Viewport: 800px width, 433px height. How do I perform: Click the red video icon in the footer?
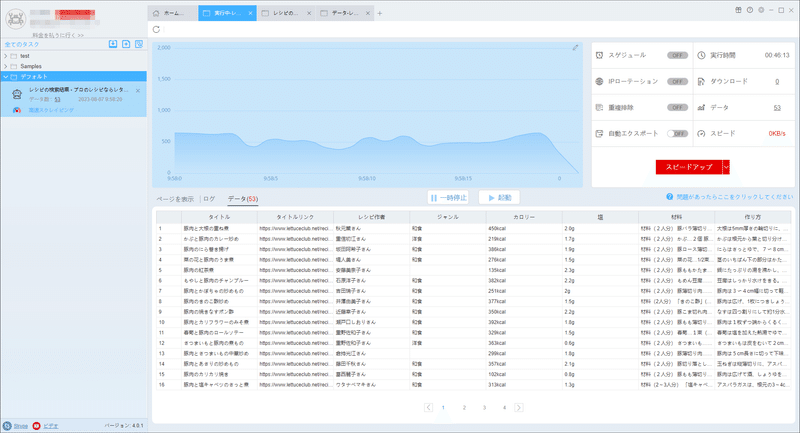36,426
